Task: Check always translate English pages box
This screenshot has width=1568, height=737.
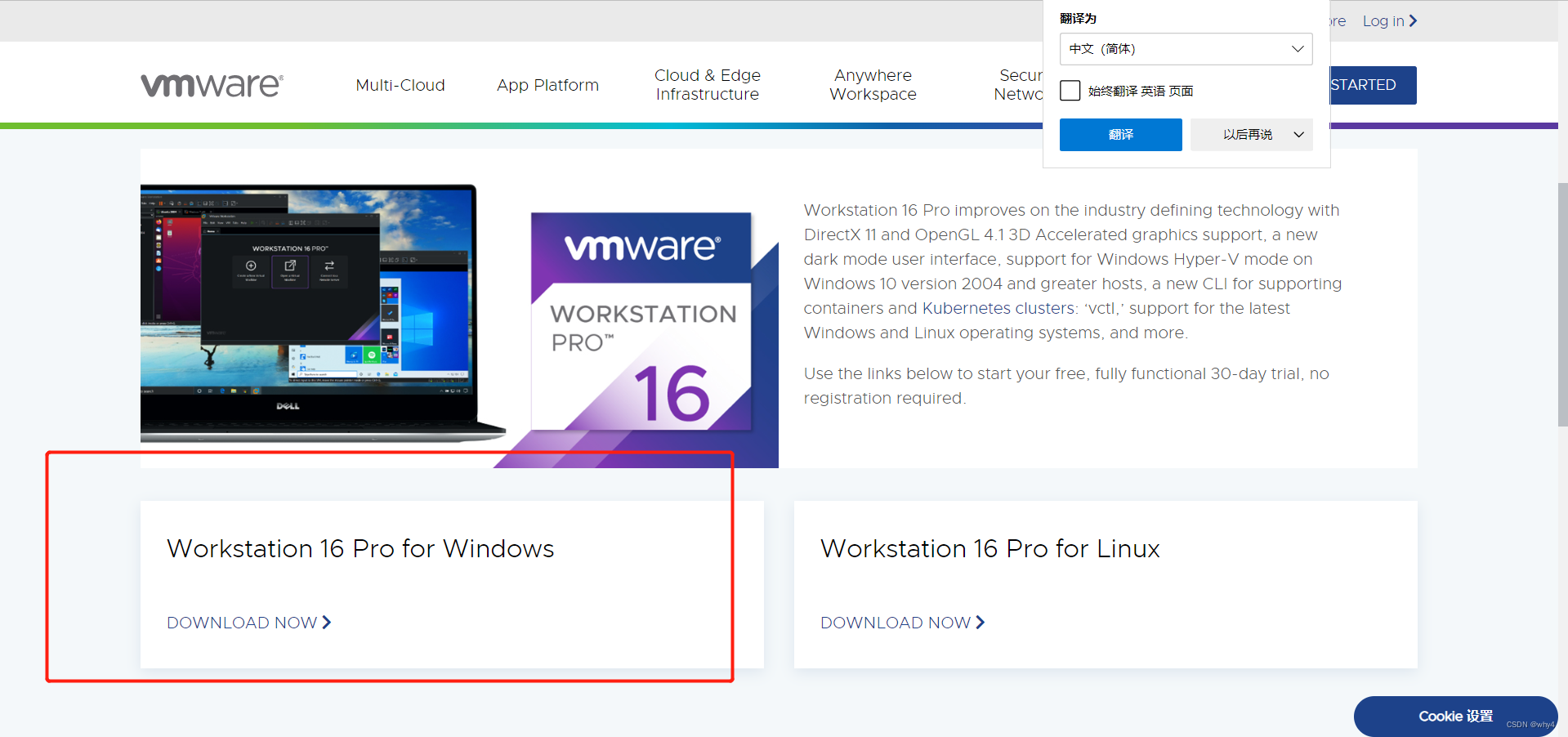Action: [1070, 91]
